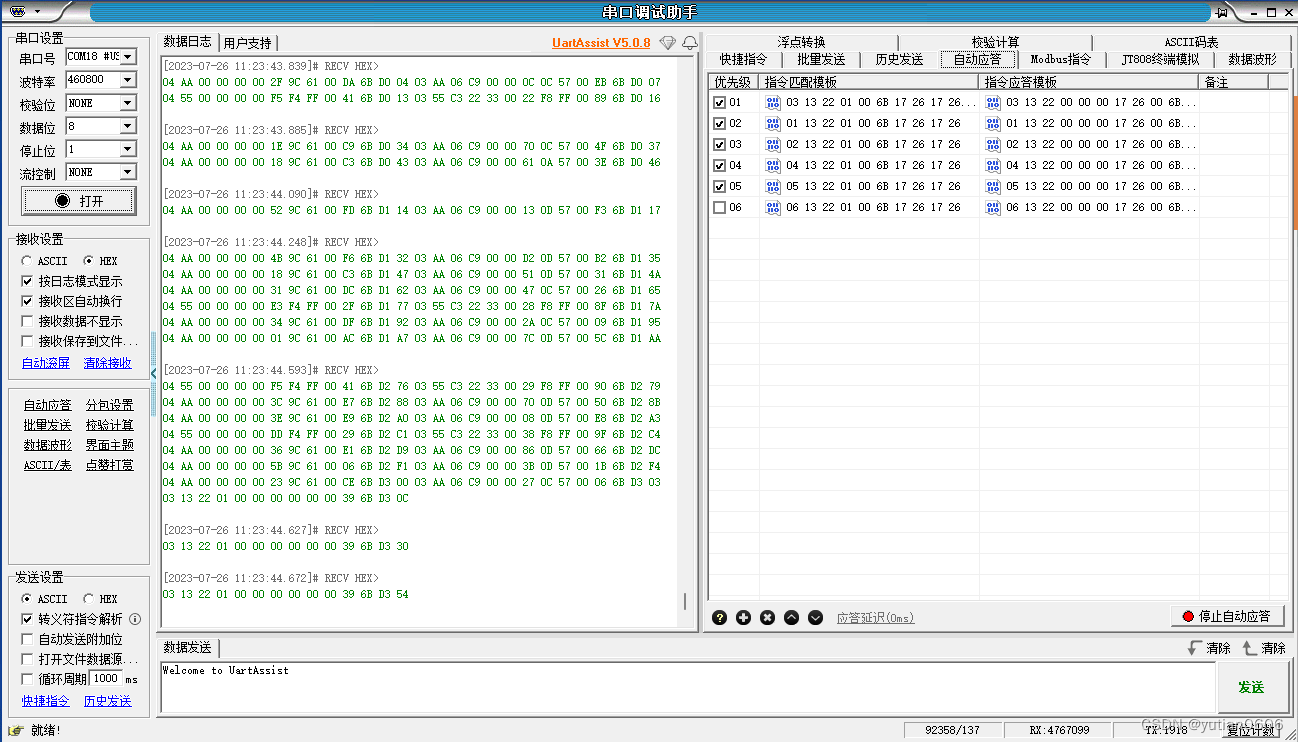Screen dimensions: 1298x742
Task: Click the hex template icon in row 01 matching column
Action: click(773, 102)
